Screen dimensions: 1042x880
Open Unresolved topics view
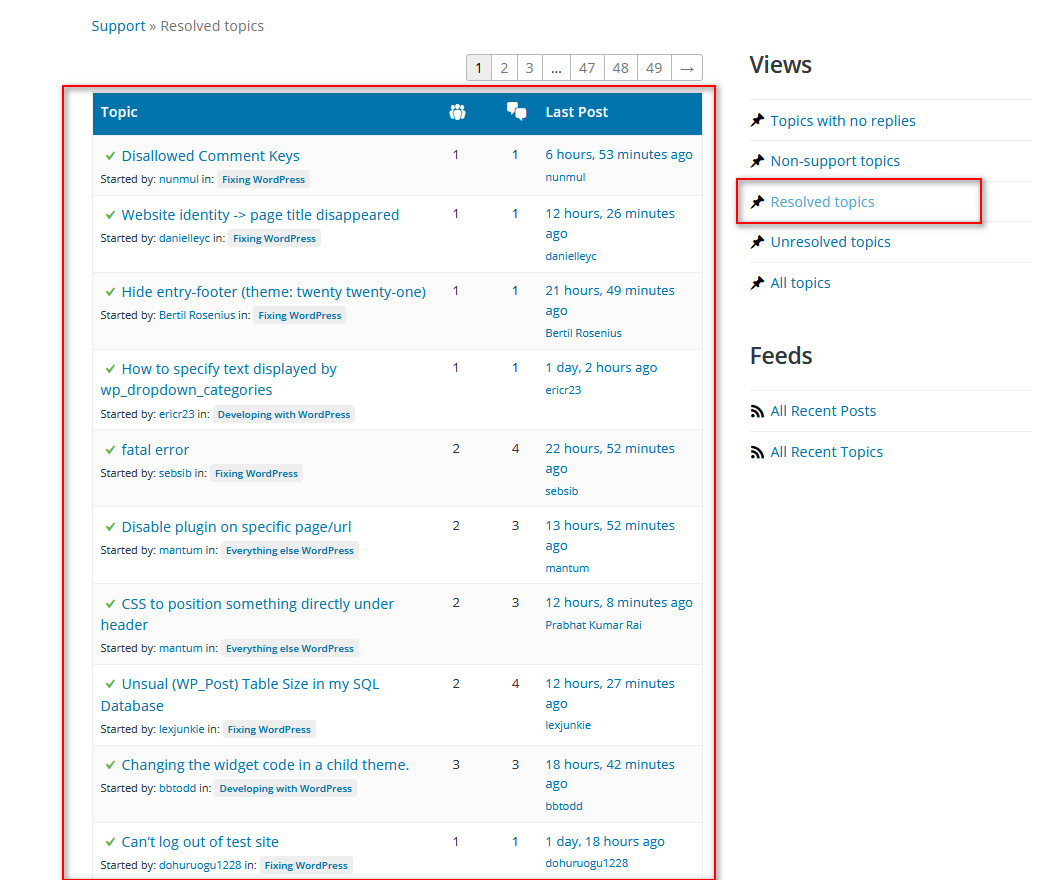(x=830, y=242)
